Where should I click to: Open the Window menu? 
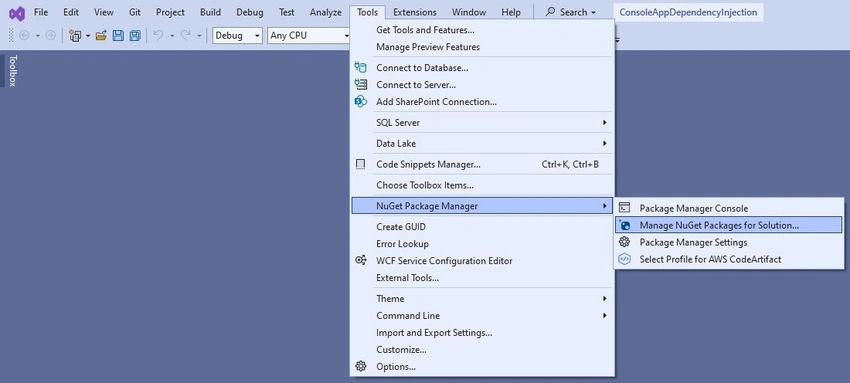pyautogui.click(x=469, y=12)
